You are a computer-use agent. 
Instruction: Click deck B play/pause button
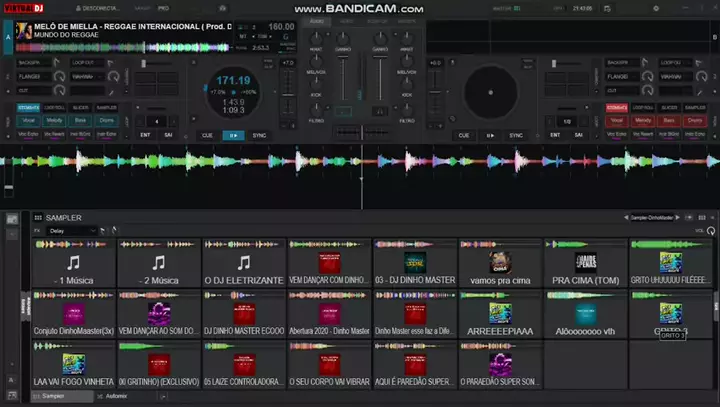[490, 136]
